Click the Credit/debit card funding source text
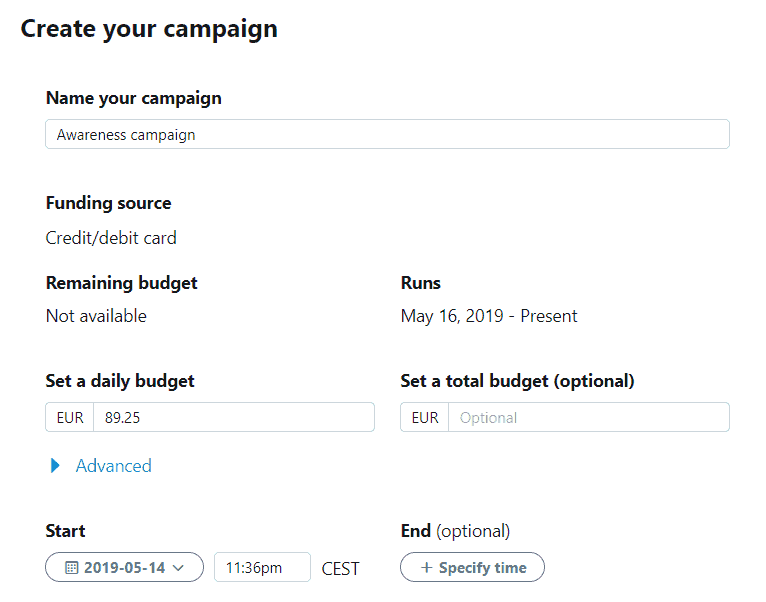 pyautogui.click(x=111, y=238)
